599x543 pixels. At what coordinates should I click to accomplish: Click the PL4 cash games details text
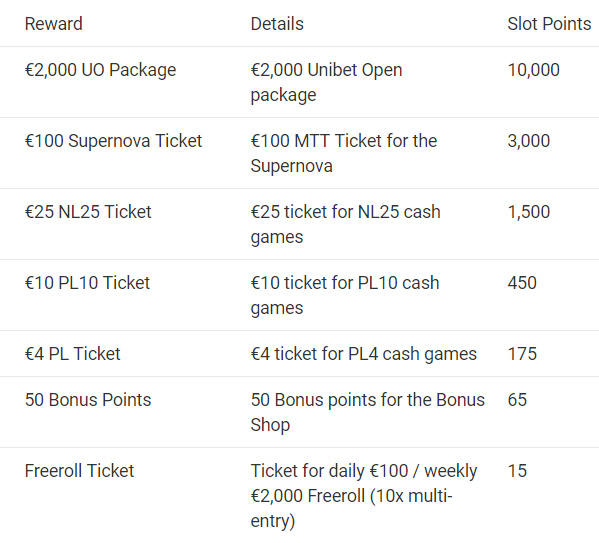pyautogui.click(x=364, y=354)
